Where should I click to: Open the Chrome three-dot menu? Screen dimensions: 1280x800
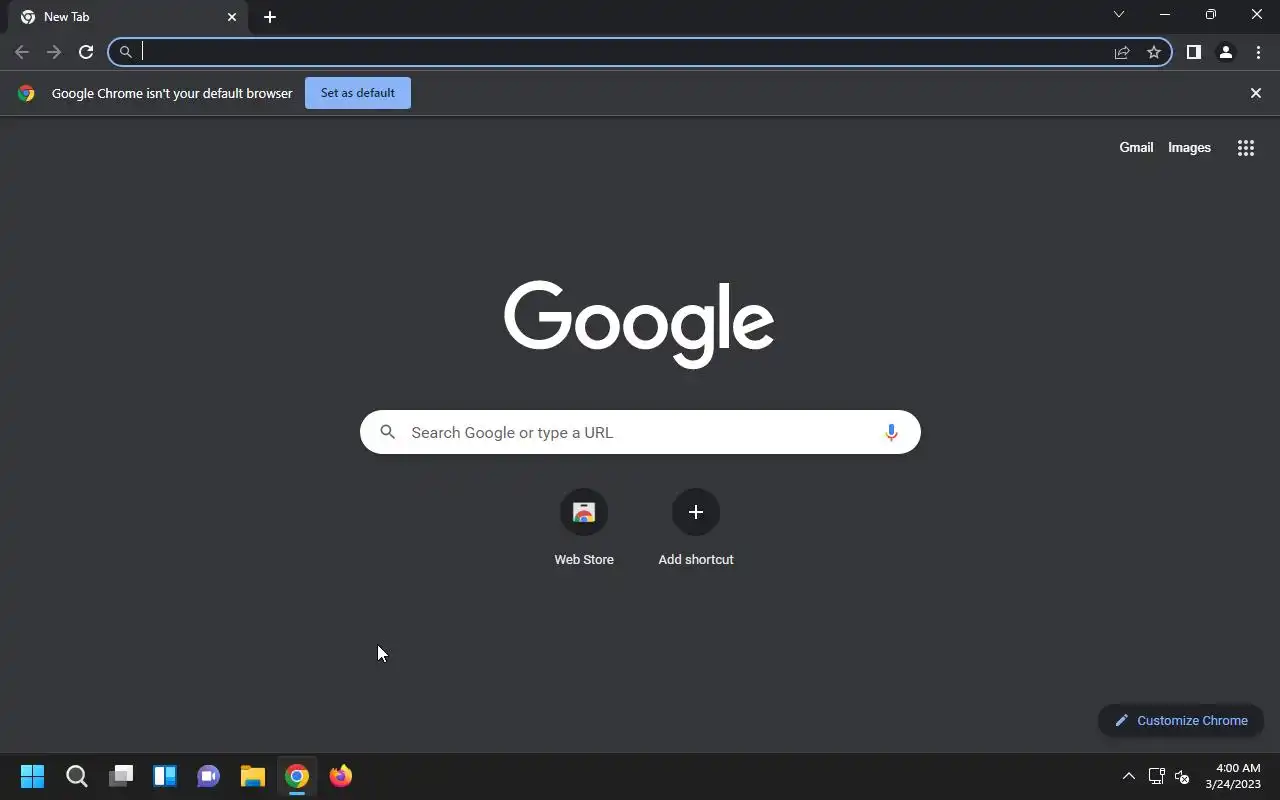click(1258, 52)
